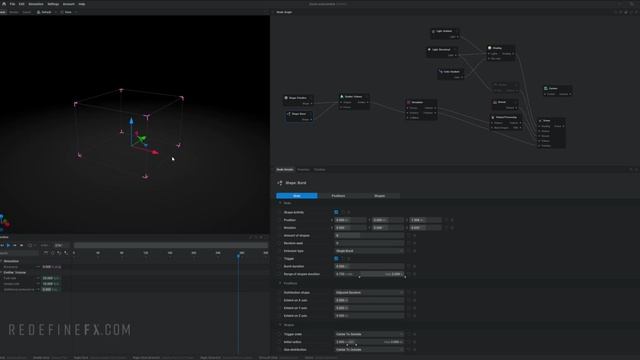Jump to the timeline start
The width and height of the screenshot is (640, 360).
point(2,245)
